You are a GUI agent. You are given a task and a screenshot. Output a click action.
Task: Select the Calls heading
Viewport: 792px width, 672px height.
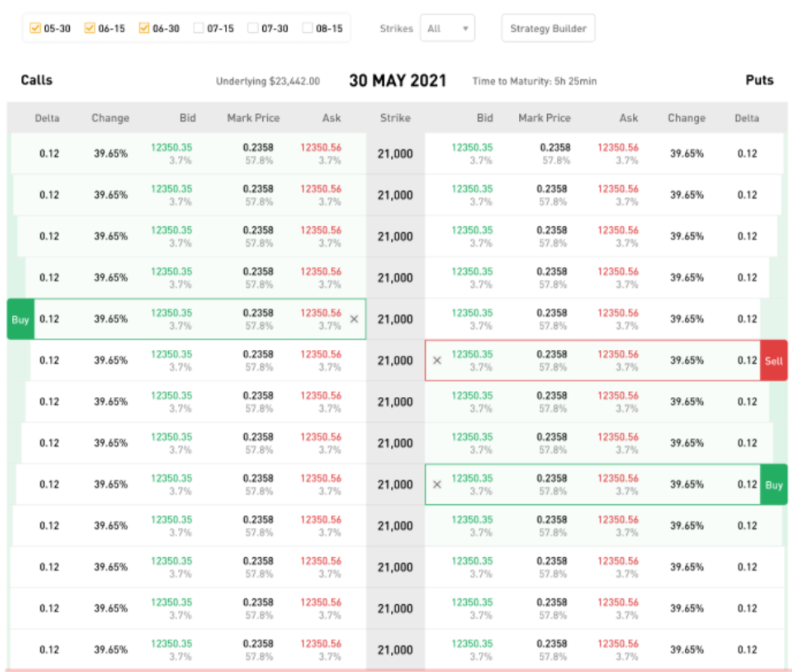coord(36,80)
